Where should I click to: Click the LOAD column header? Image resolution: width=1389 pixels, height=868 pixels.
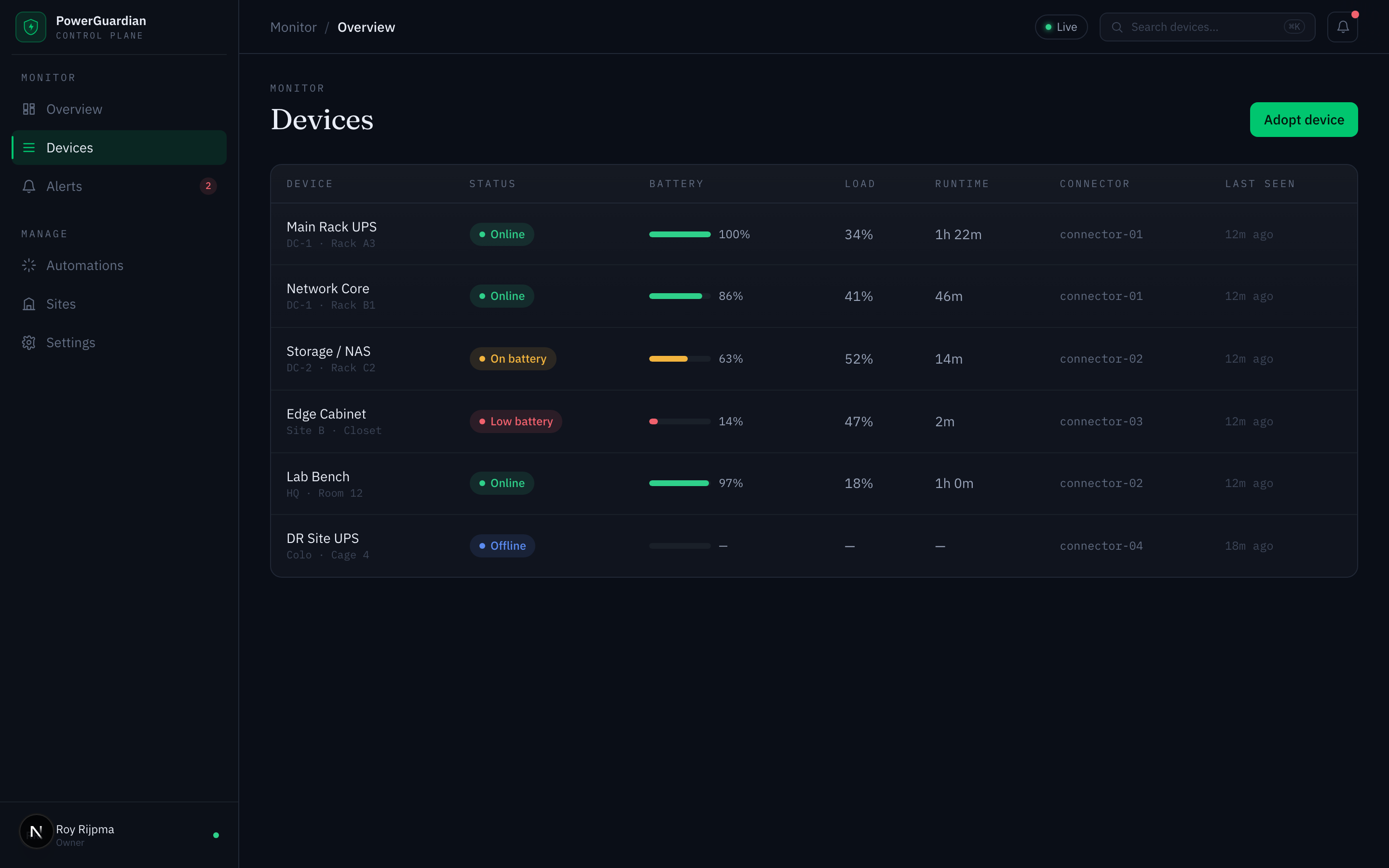[x=860, y=184]
